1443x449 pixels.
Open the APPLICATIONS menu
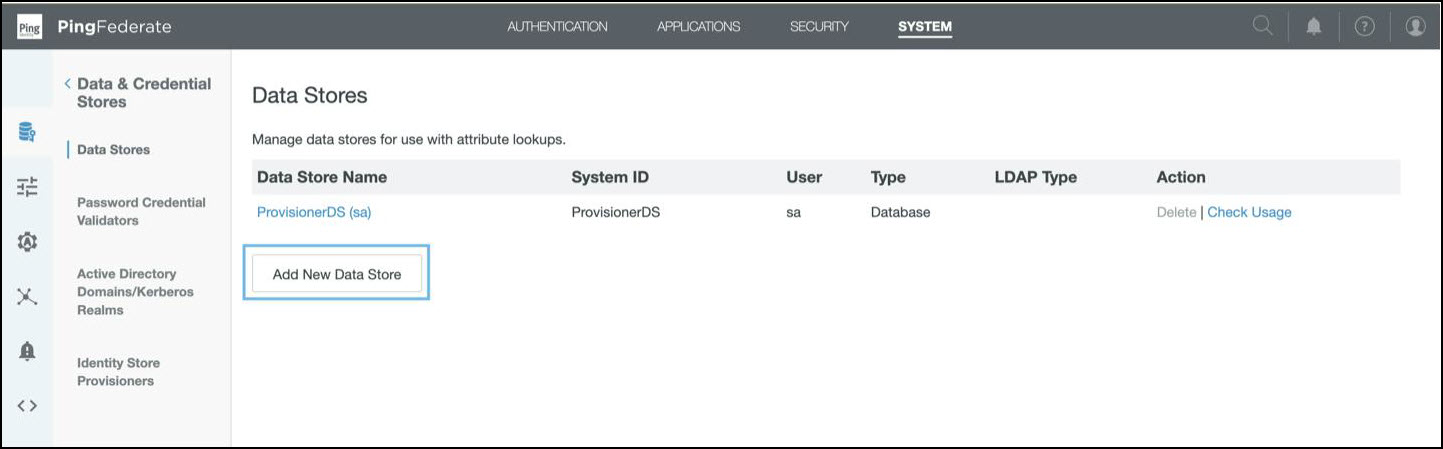point(698,27)
